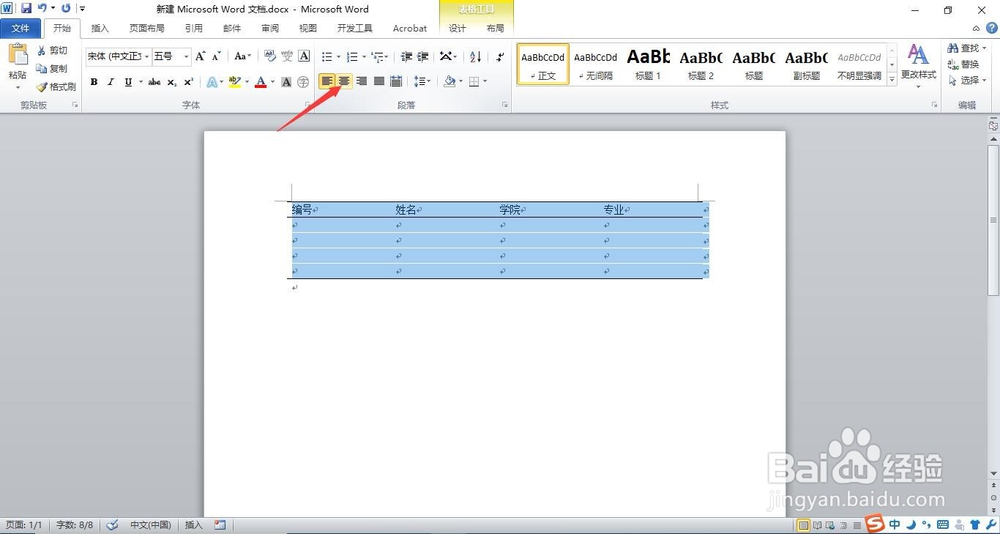Toggle Underline formatting
1000x534 pixels.
[128, 82]
